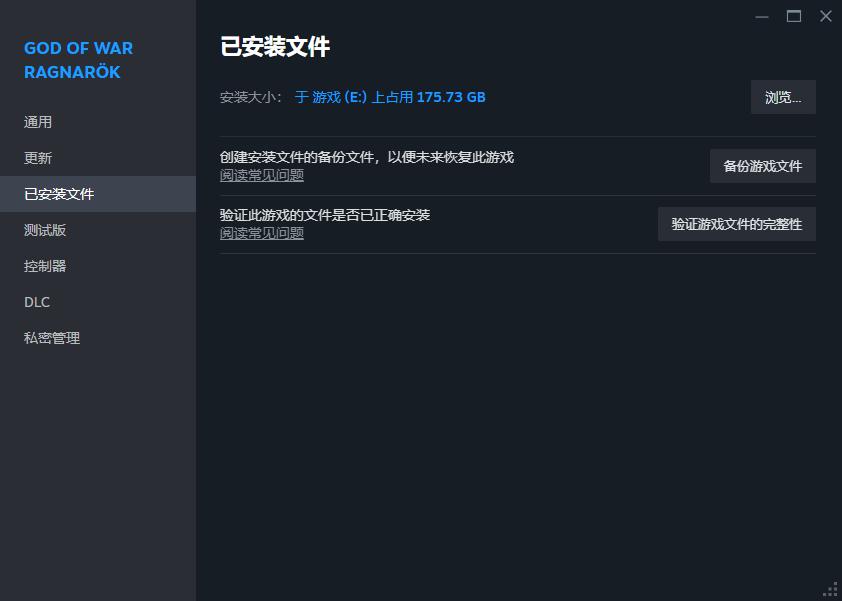The height and width of the screenshot is (601, 842).
Task: Click the 安装大小 label
Action: (251, 97)
